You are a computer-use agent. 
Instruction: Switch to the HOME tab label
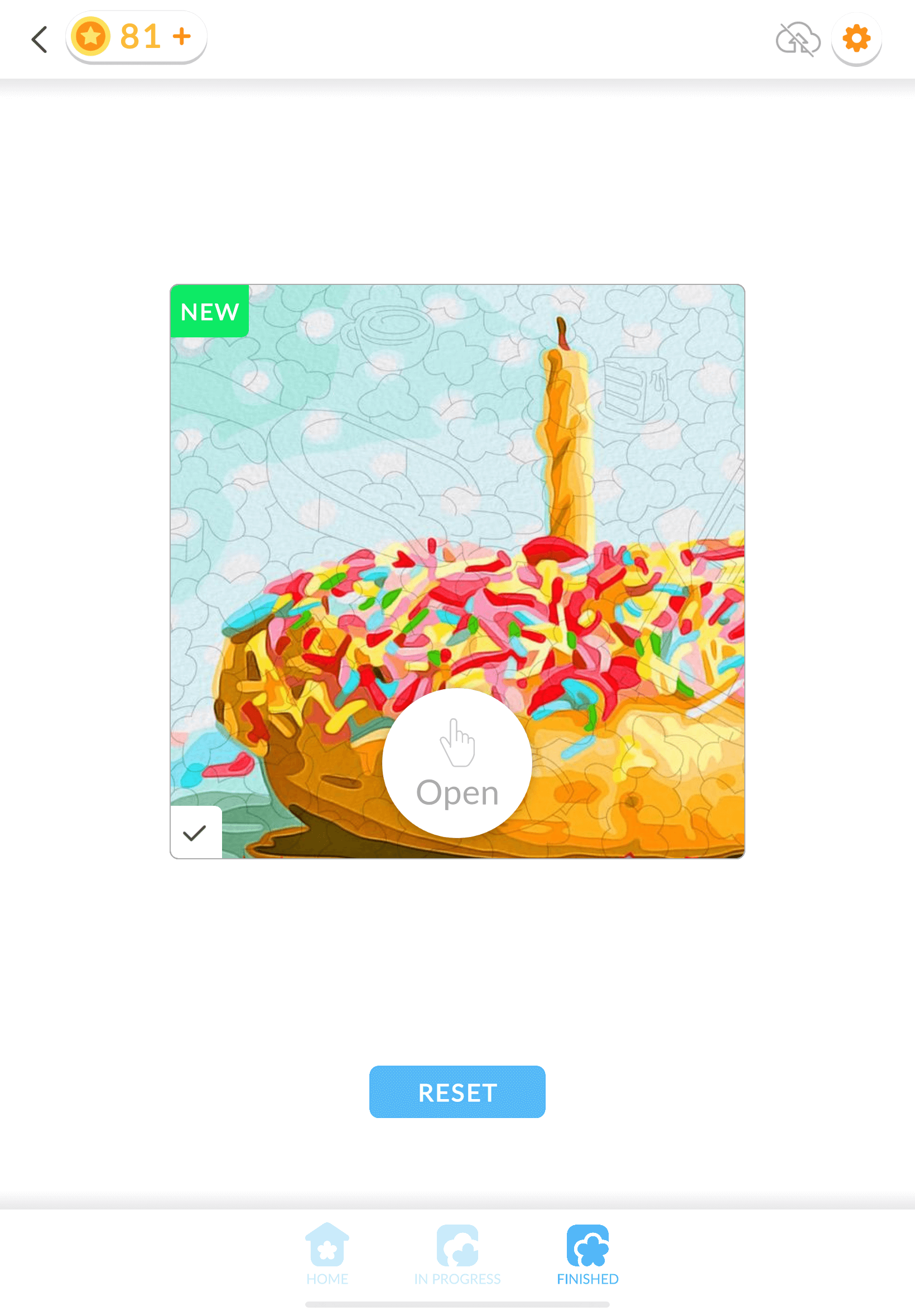click(327, 1279)
